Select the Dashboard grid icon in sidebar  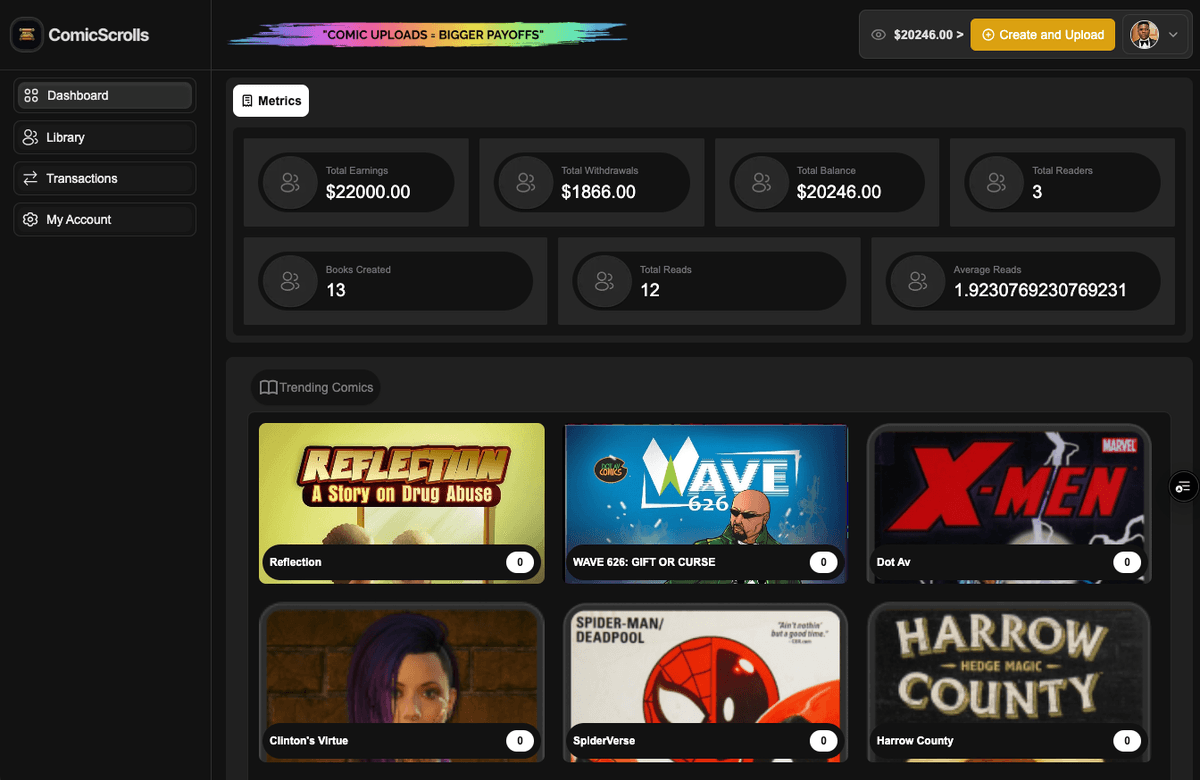30,95
